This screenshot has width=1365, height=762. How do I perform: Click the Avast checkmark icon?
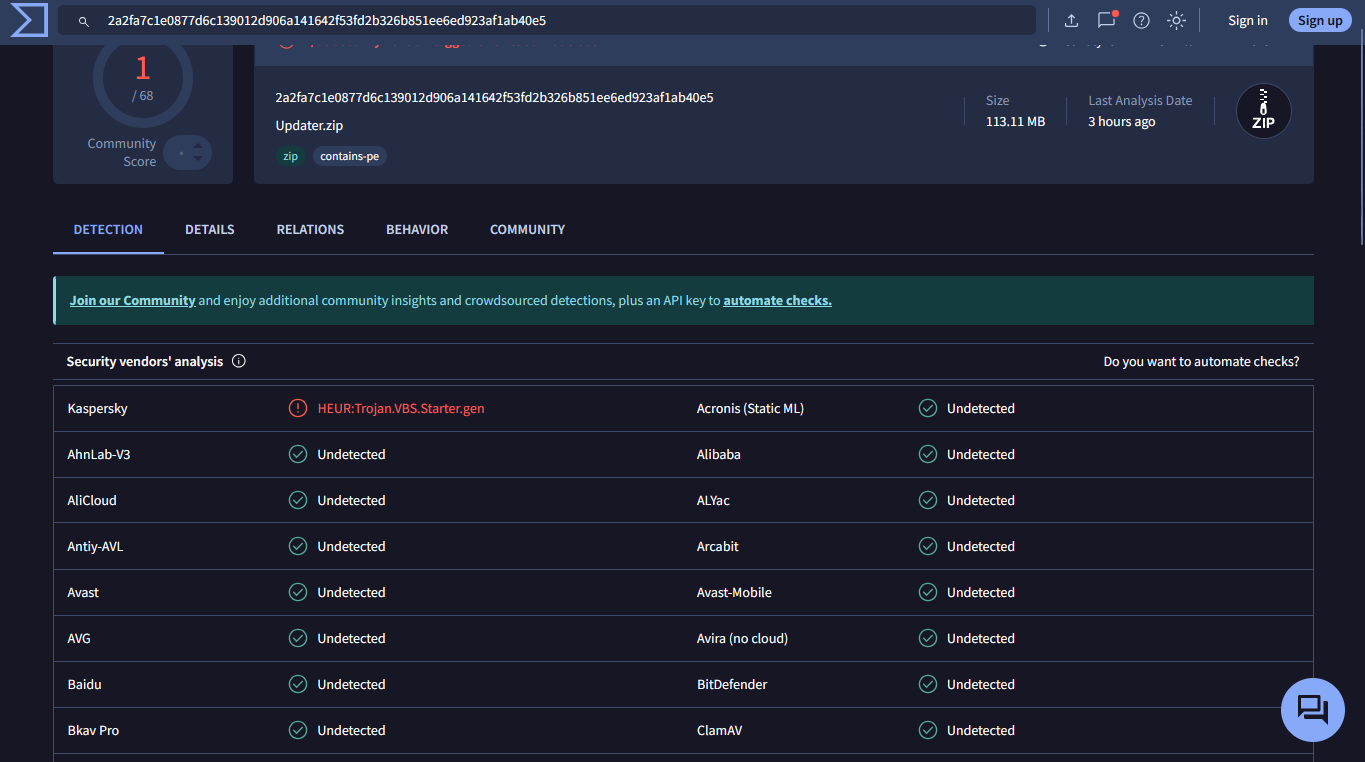click(x=298, y=592)
